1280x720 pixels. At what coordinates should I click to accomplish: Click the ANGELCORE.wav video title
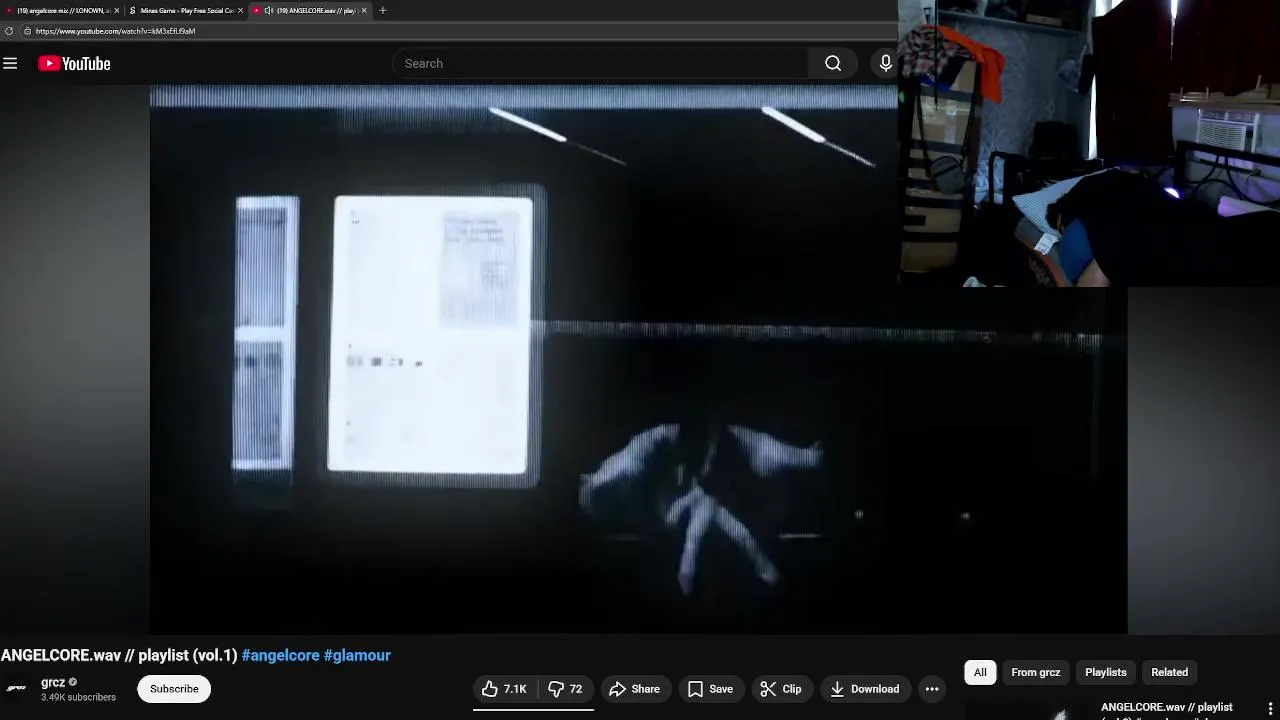119,656
